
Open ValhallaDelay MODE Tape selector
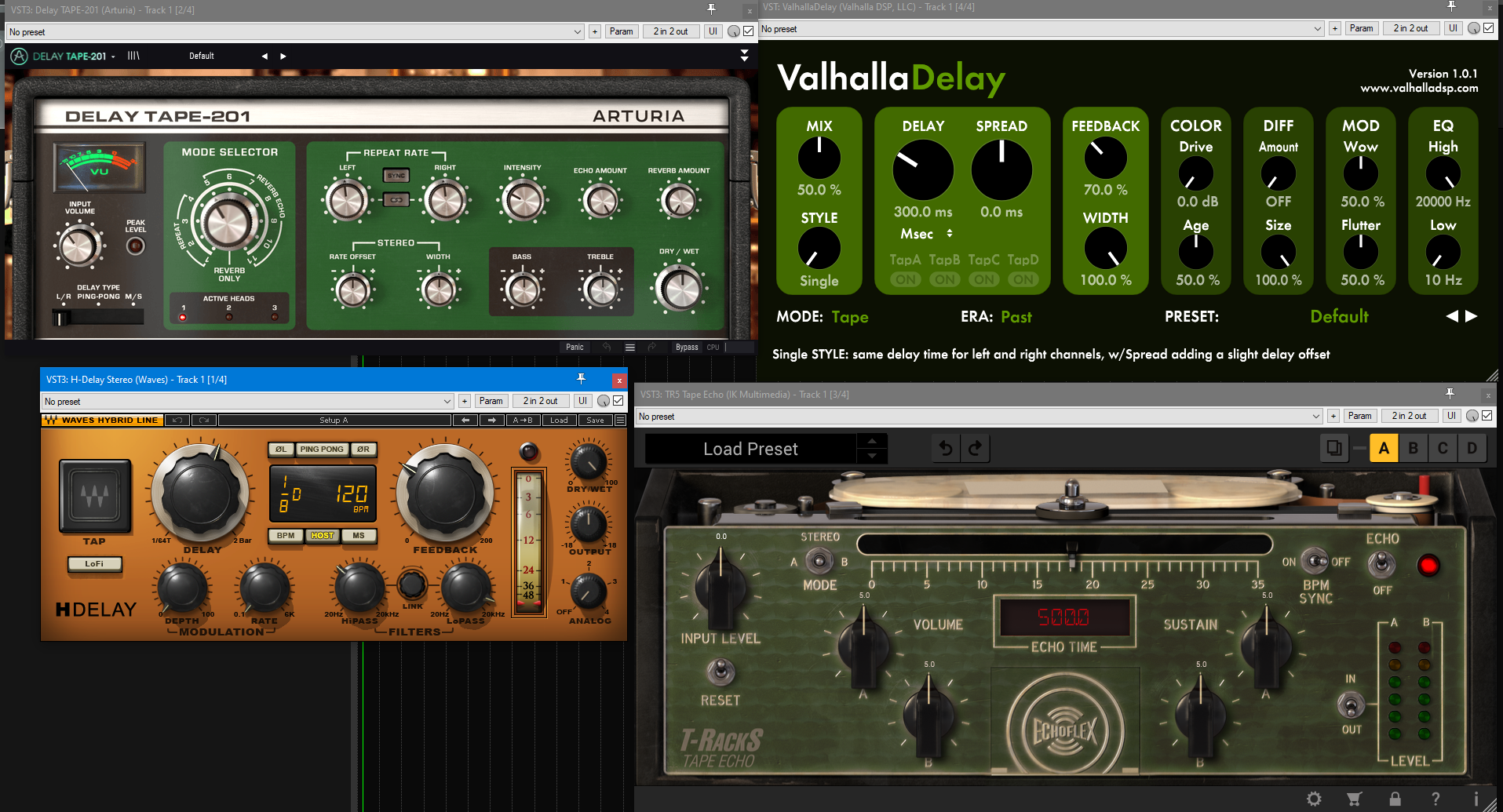[850, 317]
